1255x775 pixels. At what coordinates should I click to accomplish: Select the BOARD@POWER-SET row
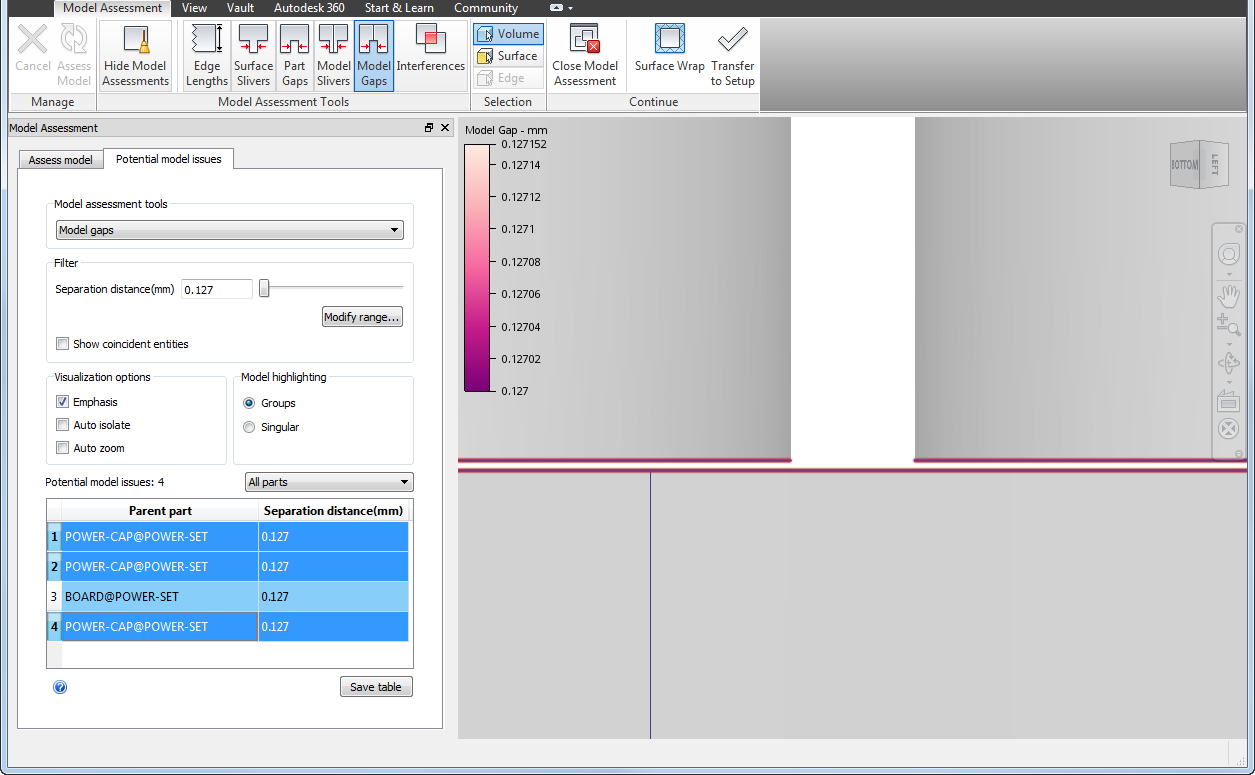(229, 597)
